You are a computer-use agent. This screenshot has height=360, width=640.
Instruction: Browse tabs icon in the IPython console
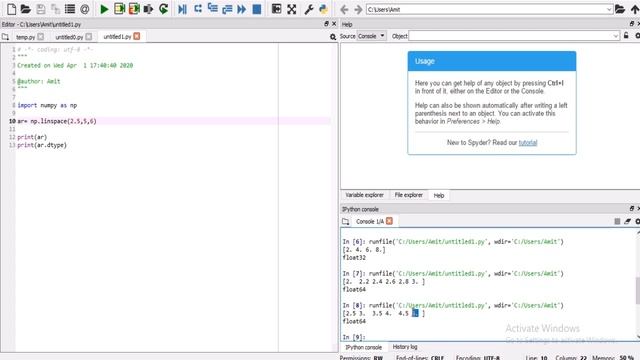click(x=346, y=221)
